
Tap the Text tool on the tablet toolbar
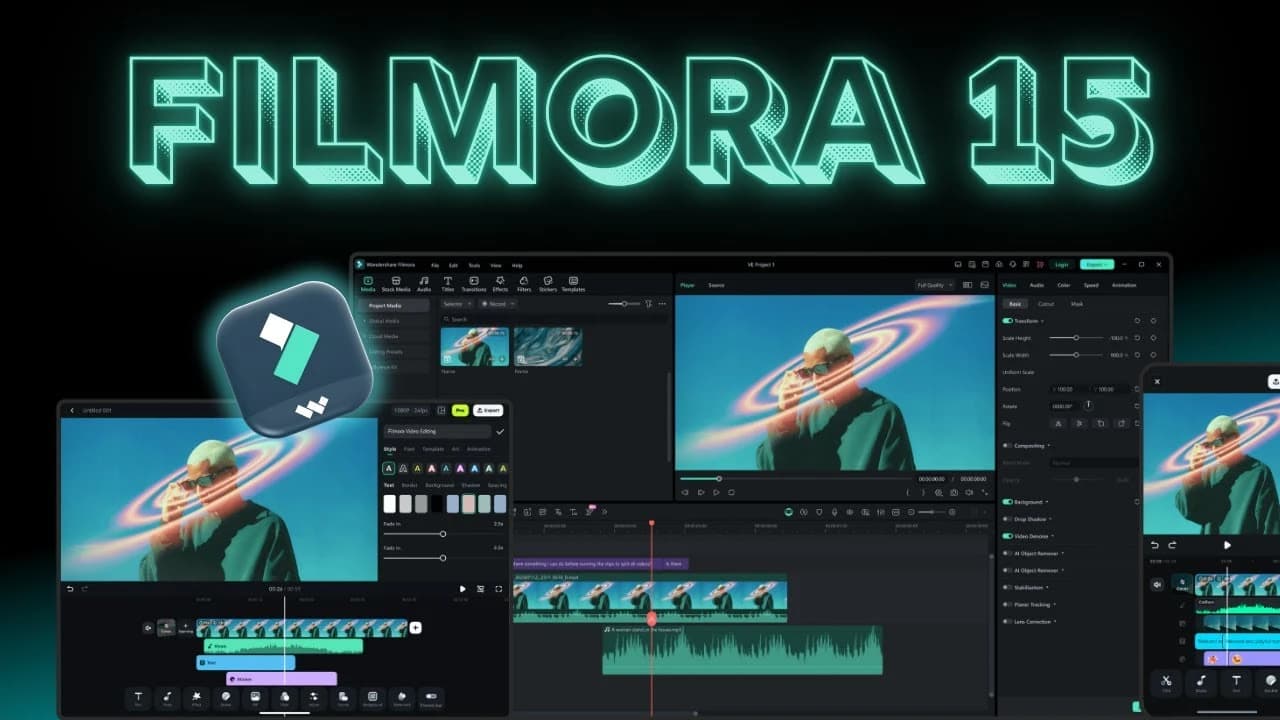tap(138, 696)
